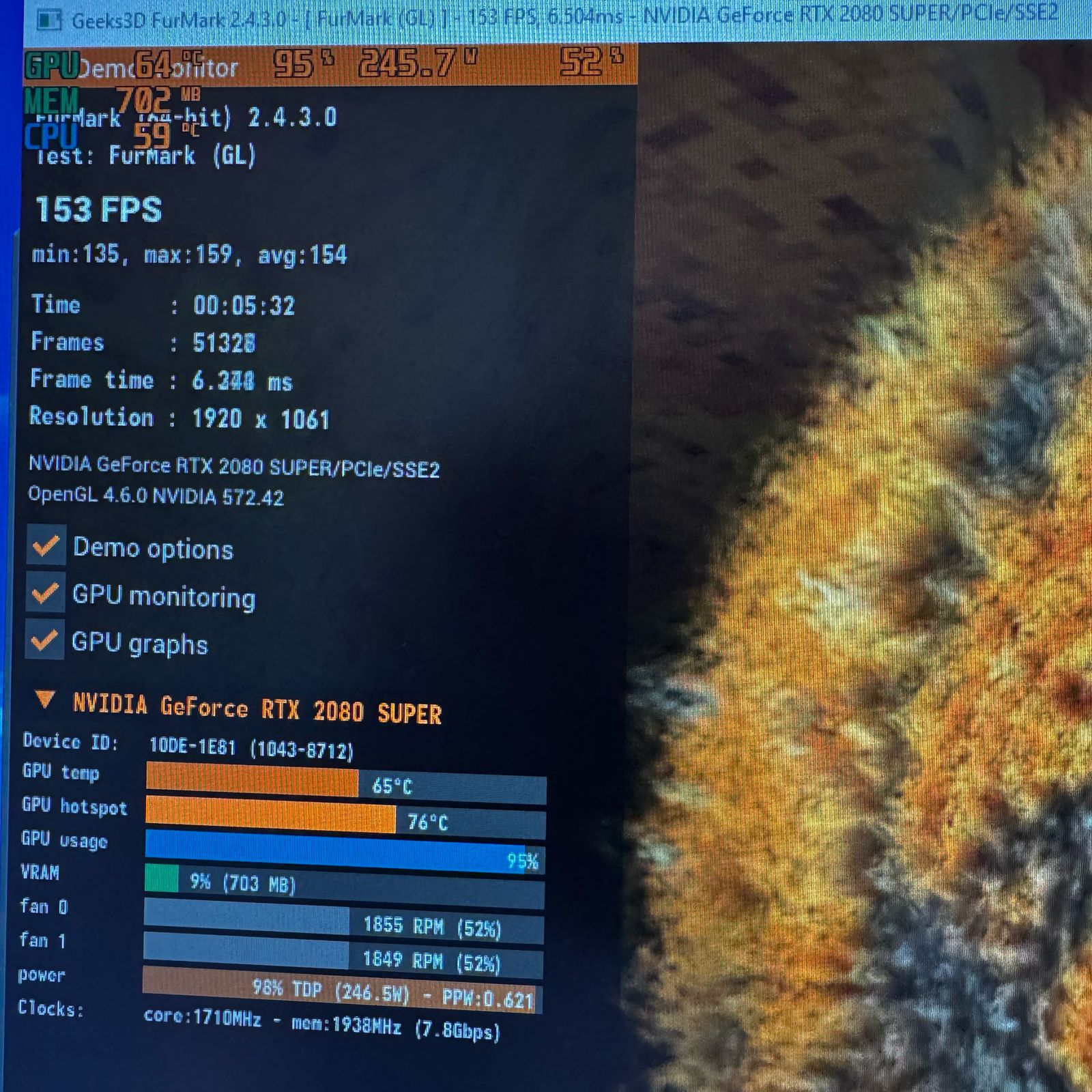Screen dimensions: 1092x1092
Task: Click the Device ID 10DE-1E81 value
Action: [251, 748]
